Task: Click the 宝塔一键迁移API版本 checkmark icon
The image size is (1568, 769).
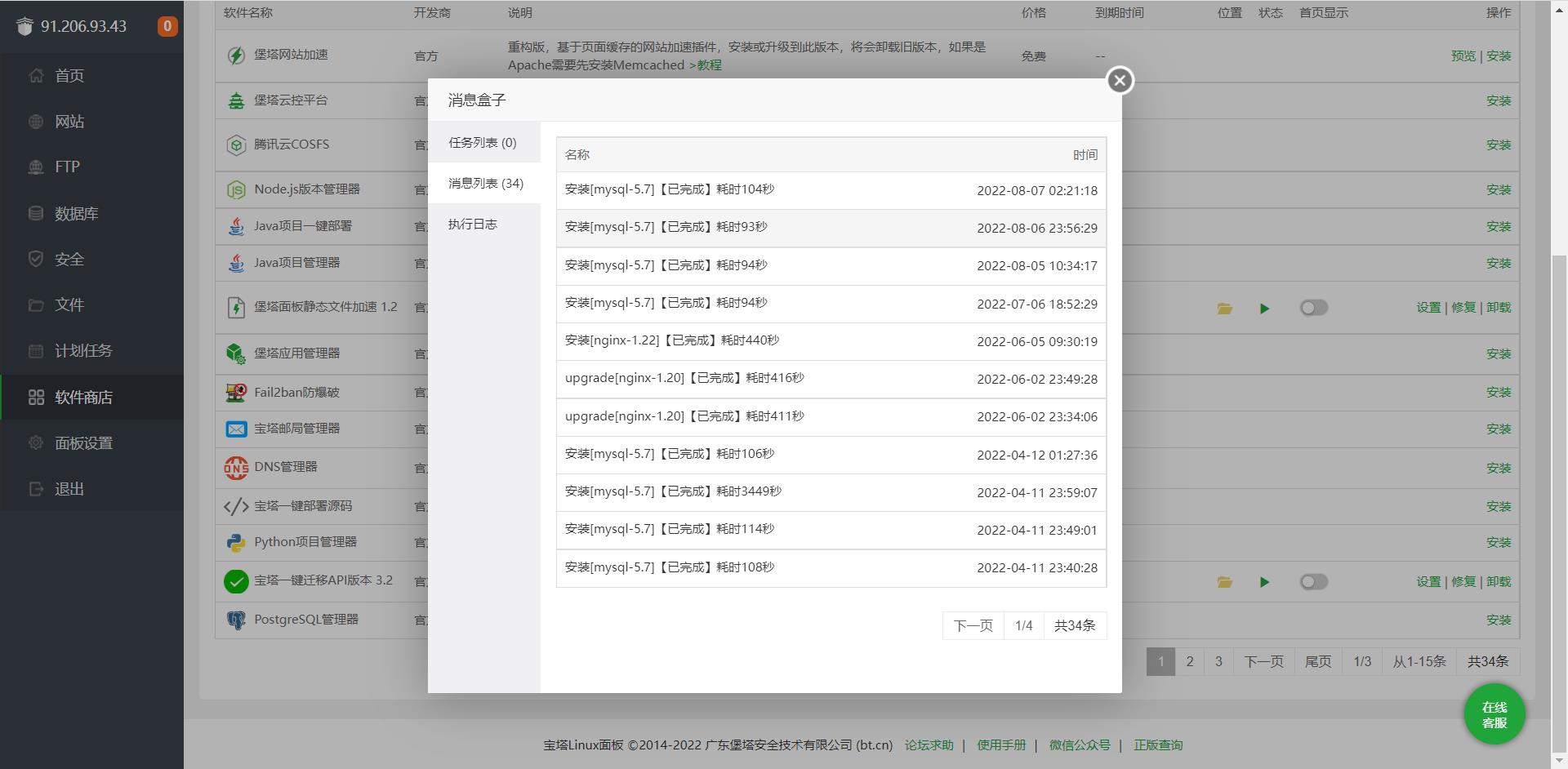Action: tap(236, 581)
